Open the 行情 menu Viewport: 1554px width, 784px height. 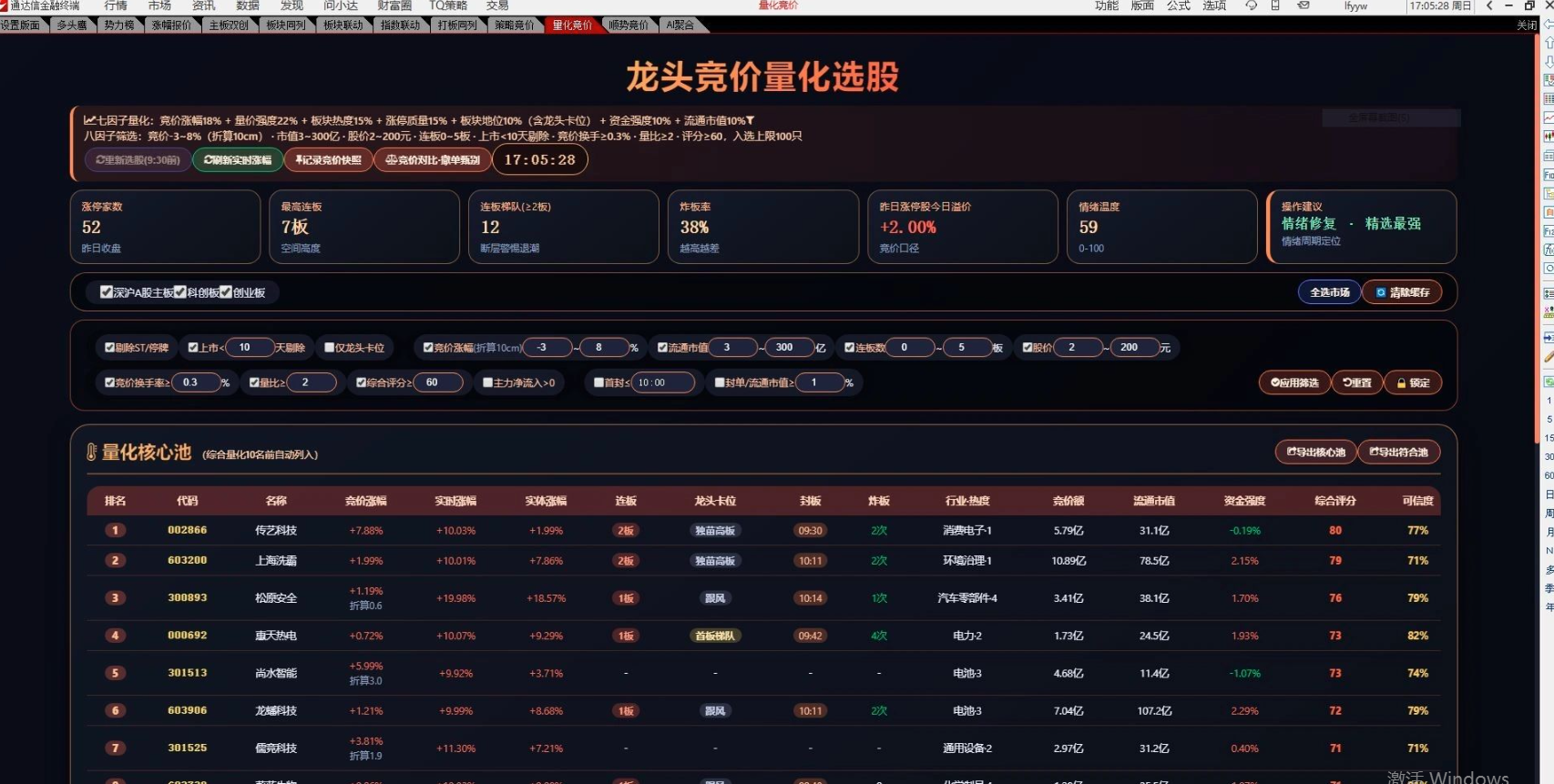tap(116, 5)
